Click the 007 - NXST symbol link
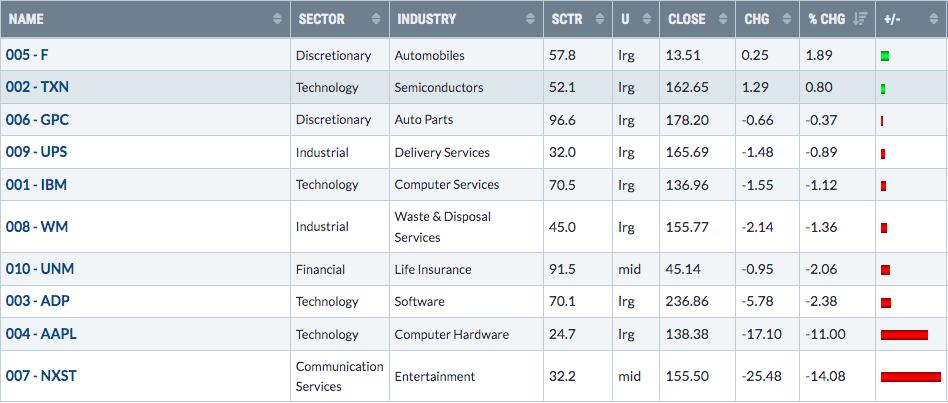 pos(41,376)
